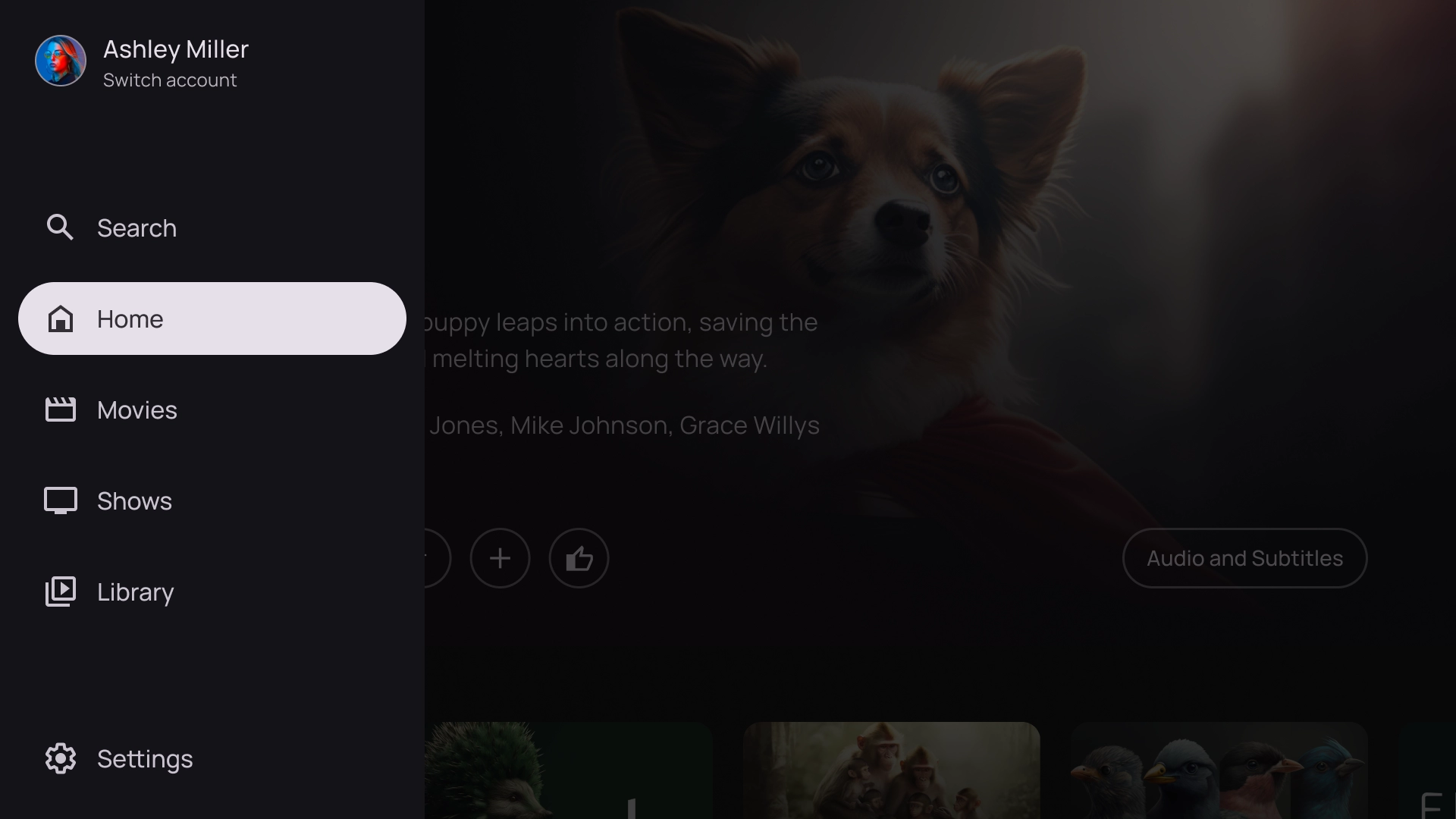1456x819 pixels.
Task: Select the Home navigation icon
Action: 60,319
